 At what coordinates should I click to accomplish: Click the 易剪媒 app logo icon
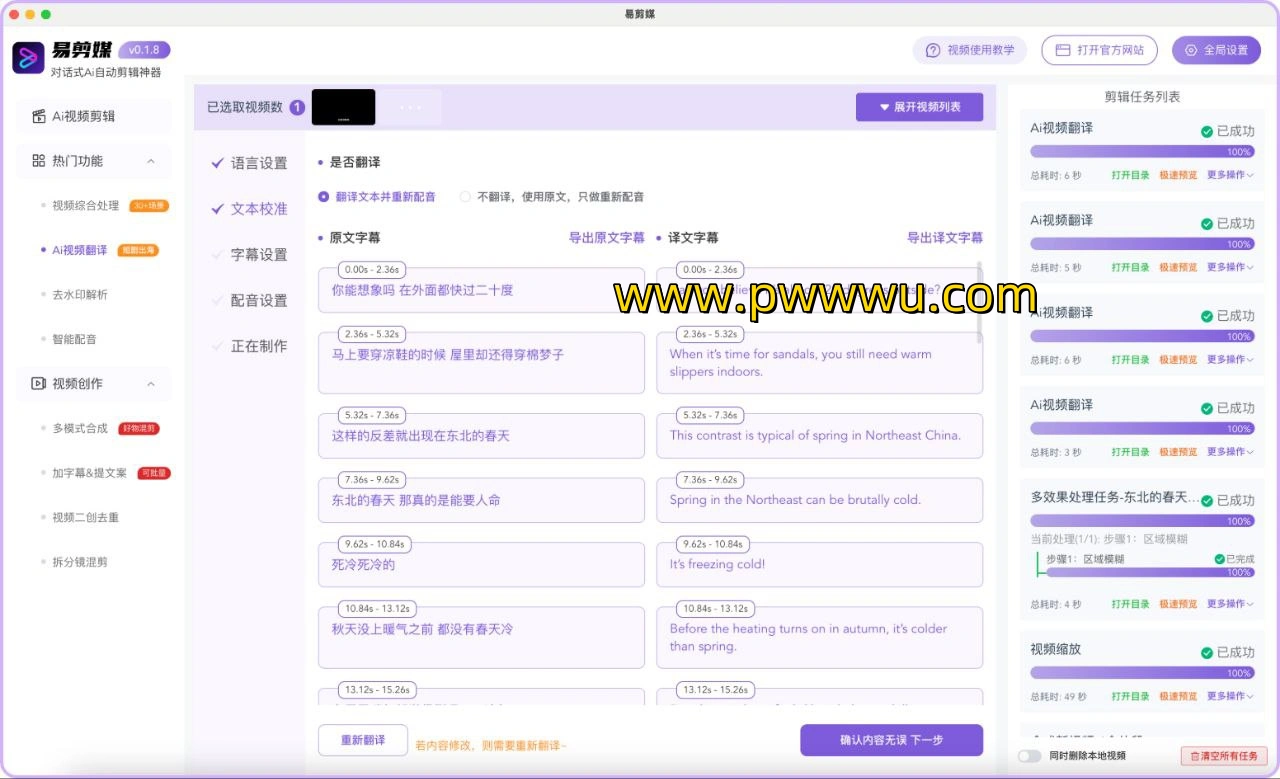coord(28,58)
